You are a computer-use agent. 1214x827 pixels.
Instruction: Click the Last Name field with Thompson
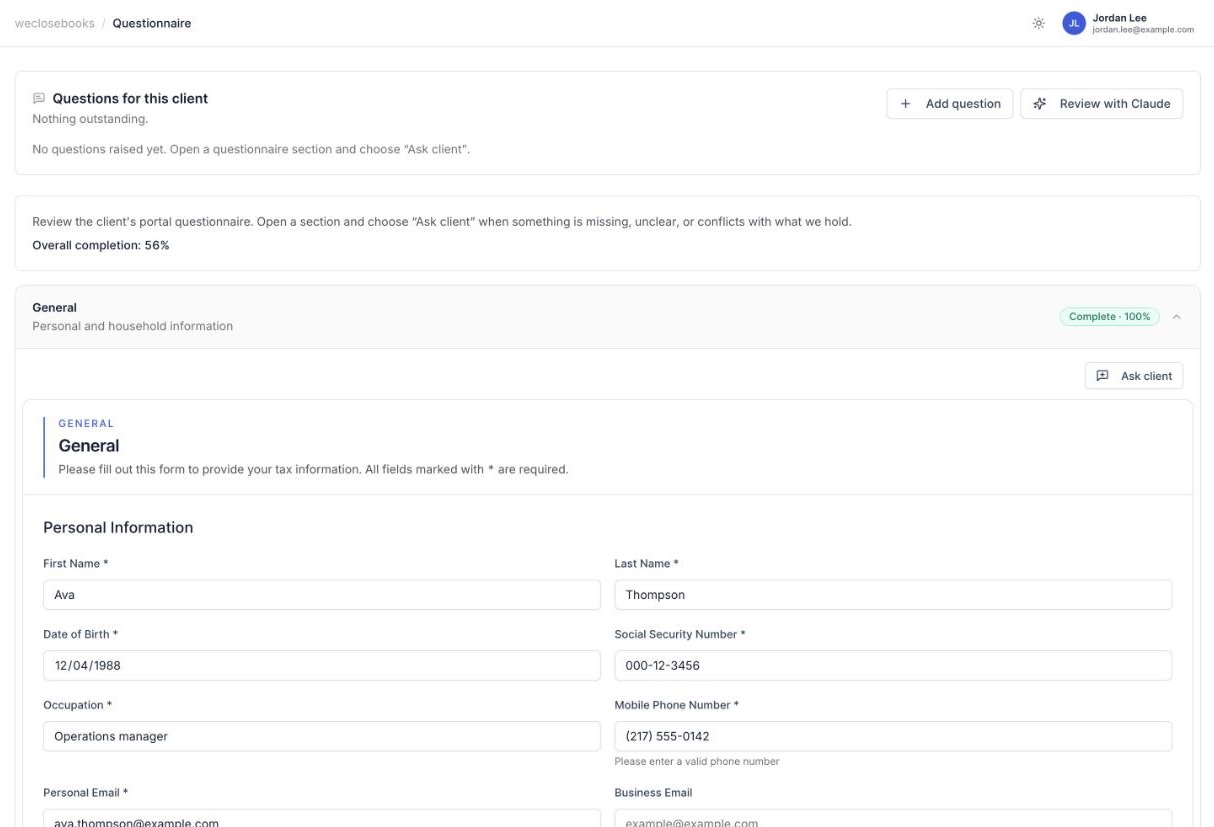coord(893,594)
